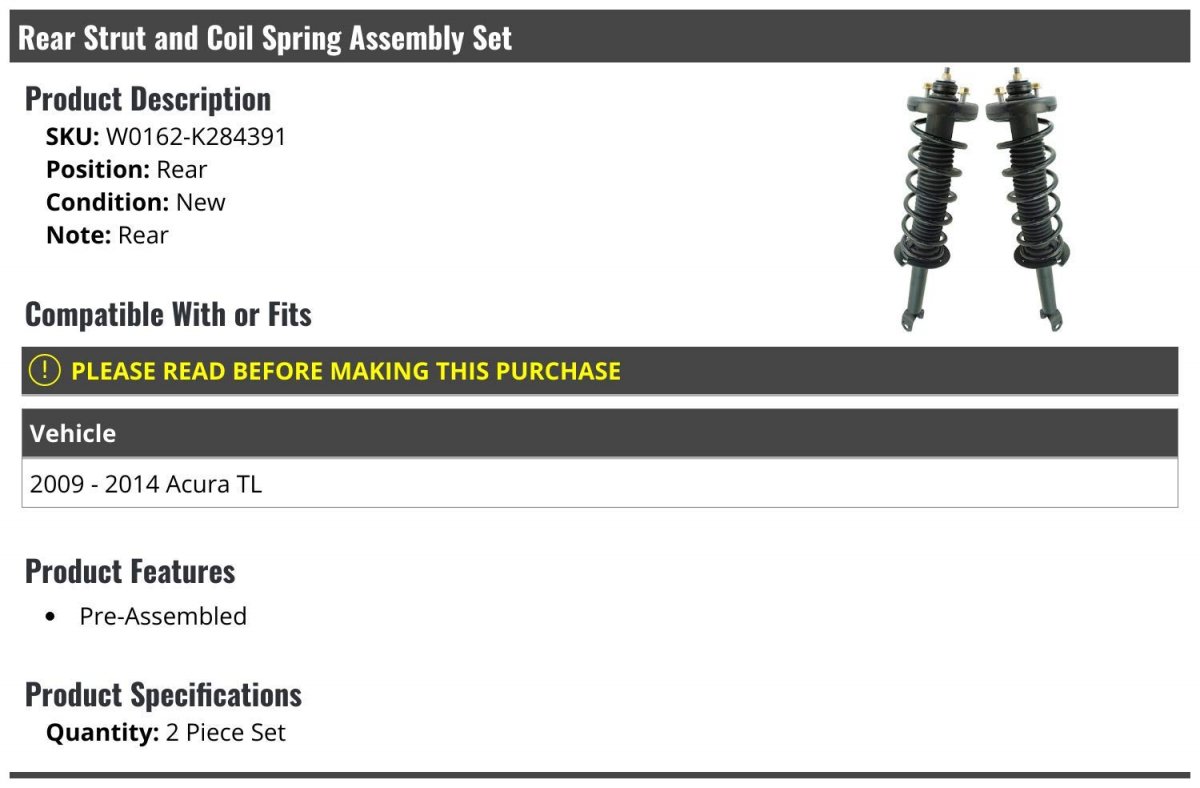Click the Rear Strut and Coil Spring title bar
The height and width of the screenshot is (788, 1200).
point(600,38)
